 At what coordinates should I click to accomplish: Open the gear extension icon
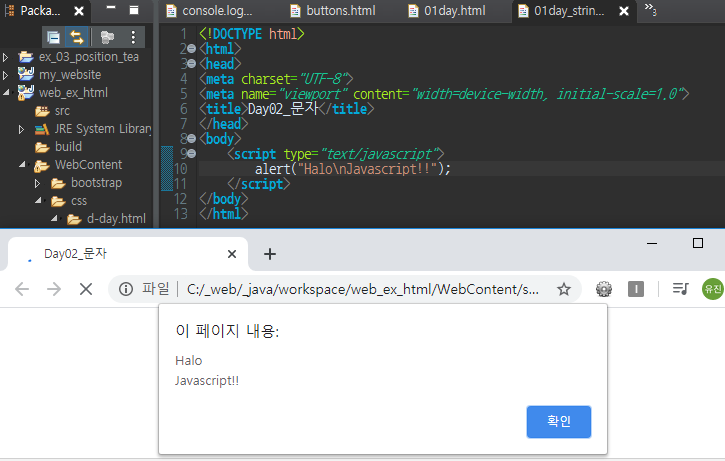[x=603, y=289]
